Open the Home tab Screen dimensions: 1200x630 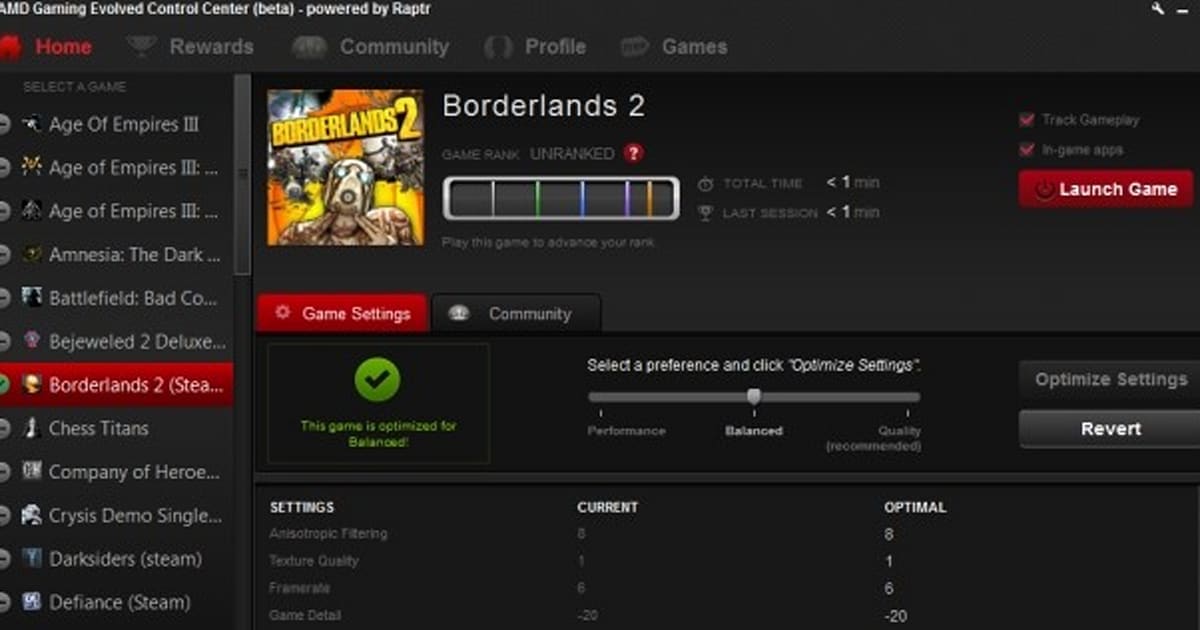47,47
